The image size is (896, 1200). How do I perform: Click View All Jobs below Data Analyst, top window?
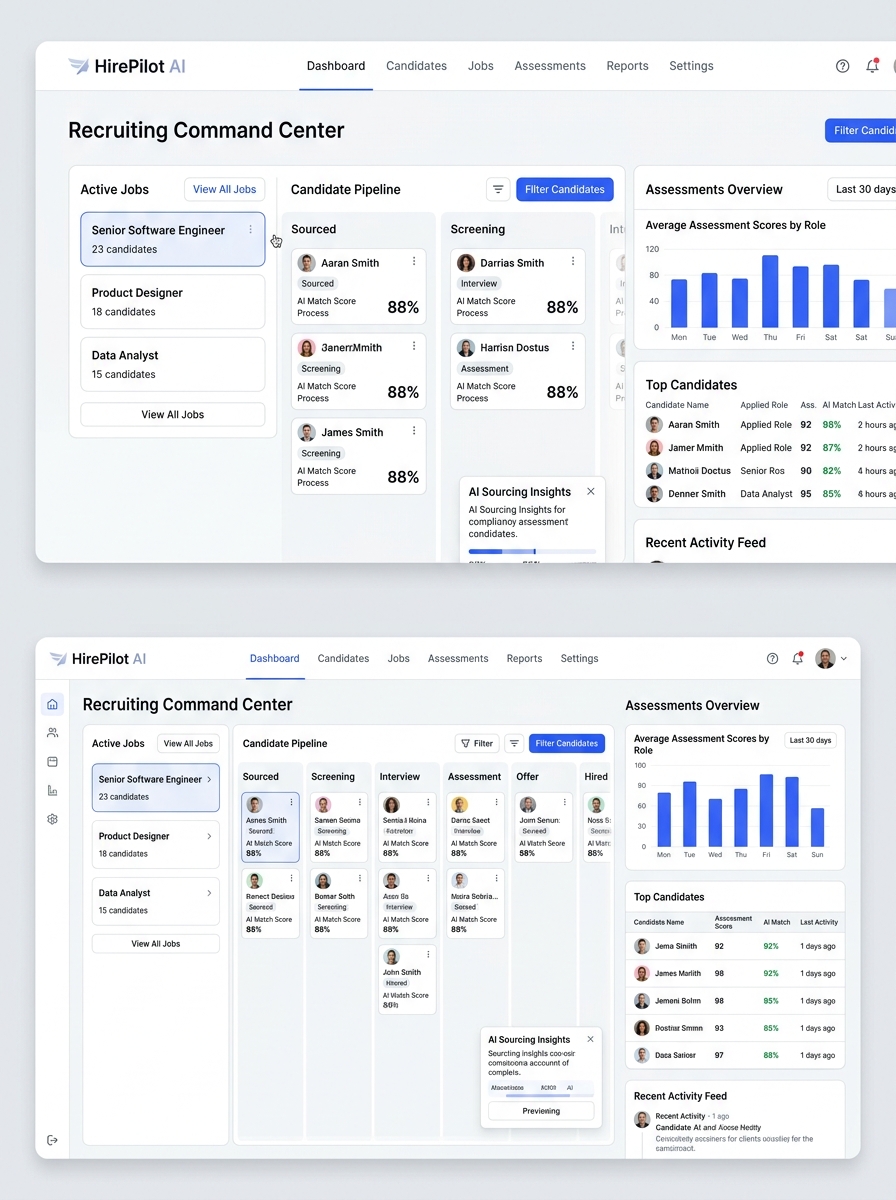tap(173, 414)
